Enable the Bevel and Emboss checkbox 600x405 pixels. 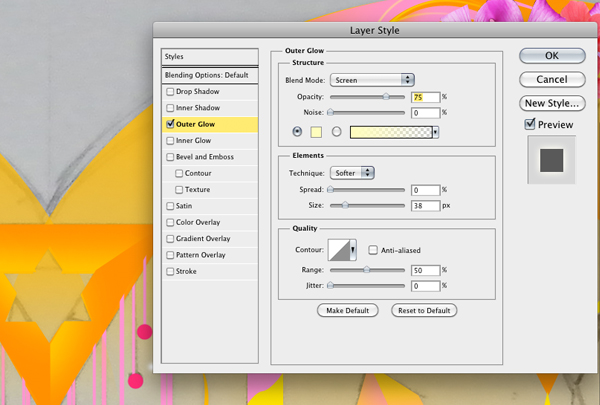(x=170, y=157)
